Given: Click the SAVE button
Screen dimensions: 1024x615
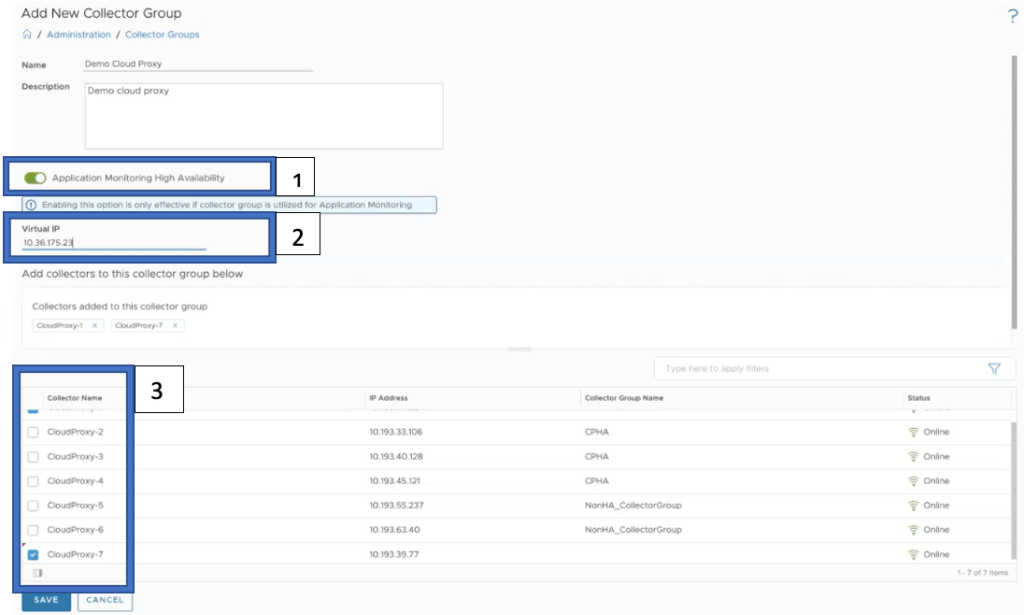Looking at the screenshot, I should pyautogui.click(x=46, y=600).
